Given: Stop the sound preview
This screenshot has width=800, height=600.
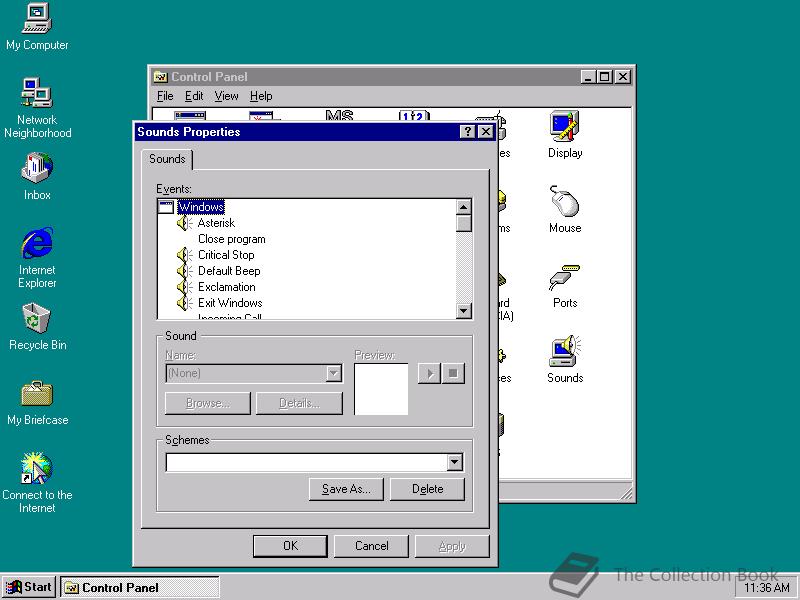Looking at the screenshot, I should point(453,373).
